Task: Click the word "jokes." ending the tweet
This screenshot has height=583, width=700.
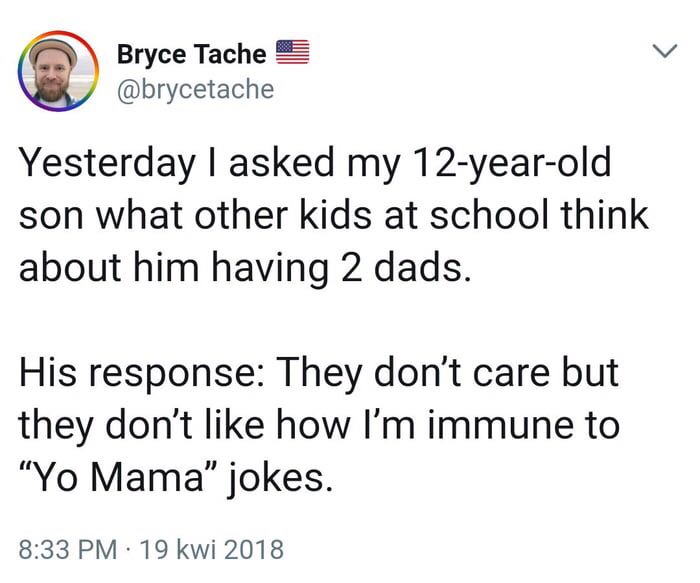Action: click(x=280, y=479)
